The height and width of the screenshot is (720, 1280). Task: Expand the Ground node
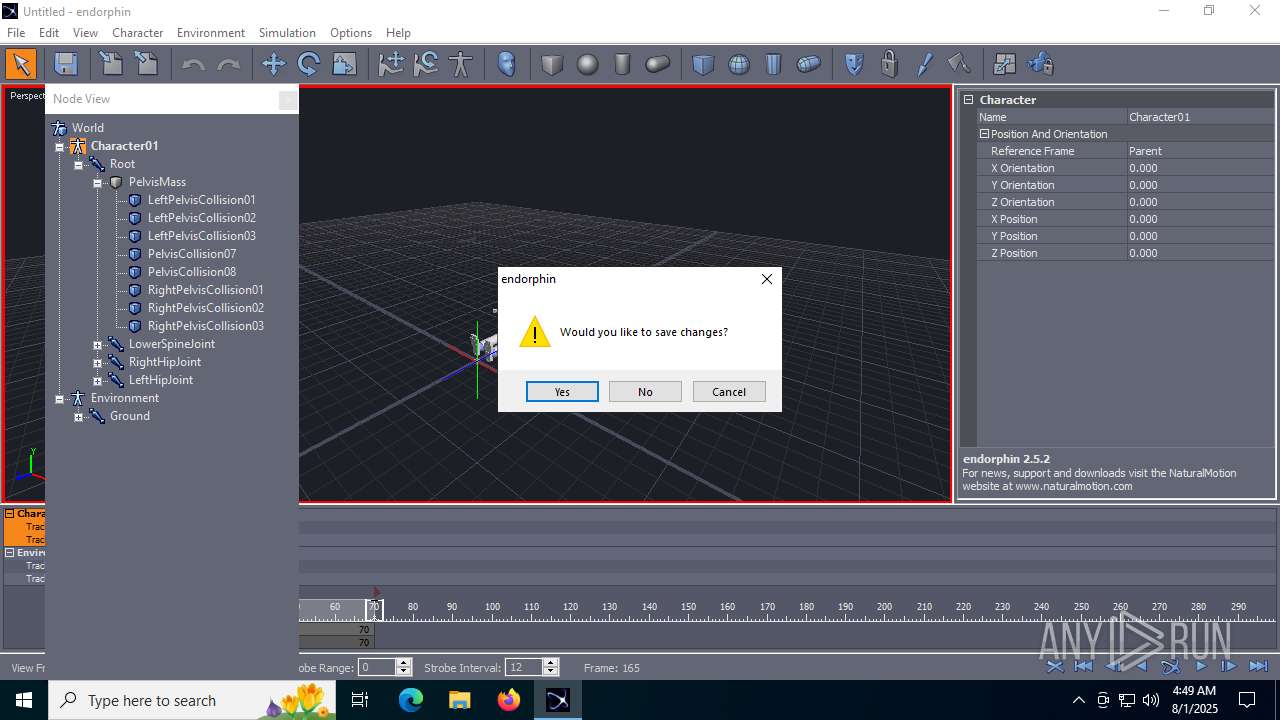tap(78, 417)
